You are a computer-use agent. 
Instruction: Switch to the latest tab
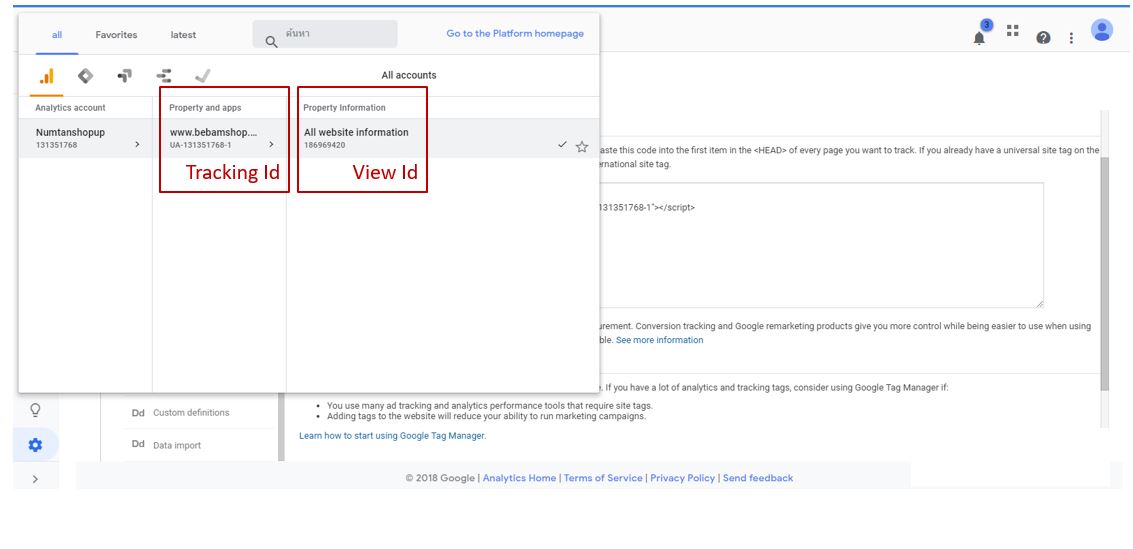(184, 35)
